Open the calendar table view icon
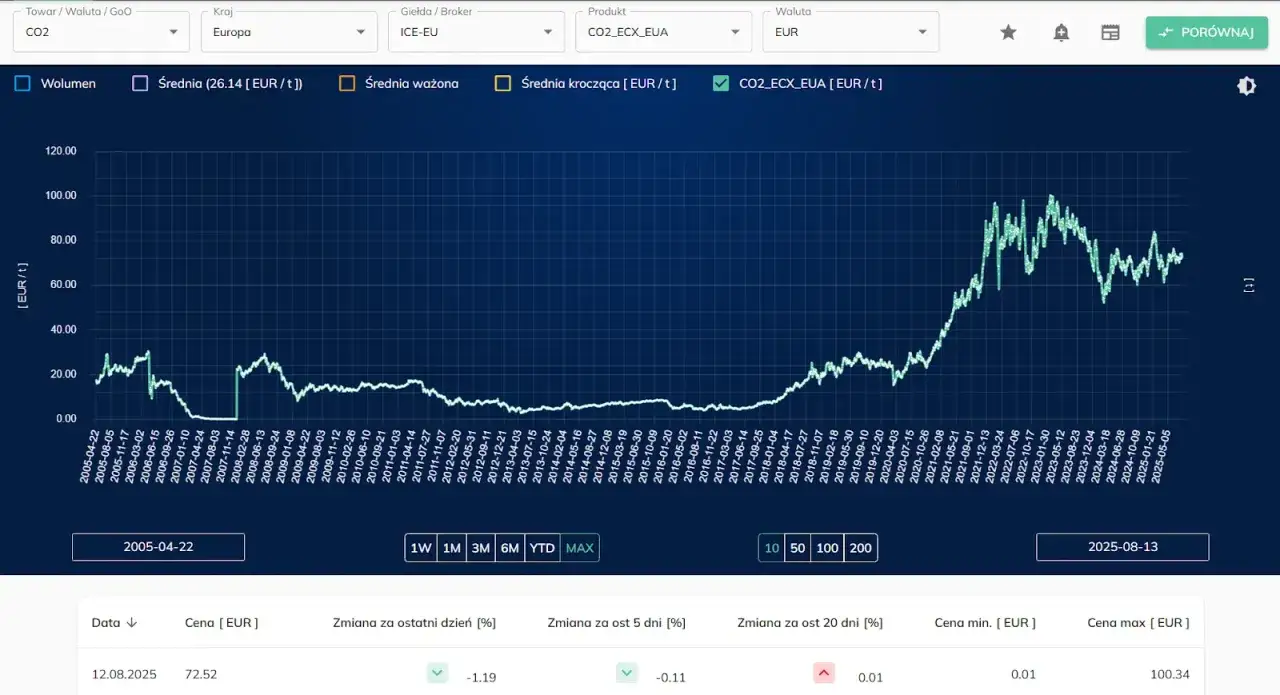 coord(1110,32)
